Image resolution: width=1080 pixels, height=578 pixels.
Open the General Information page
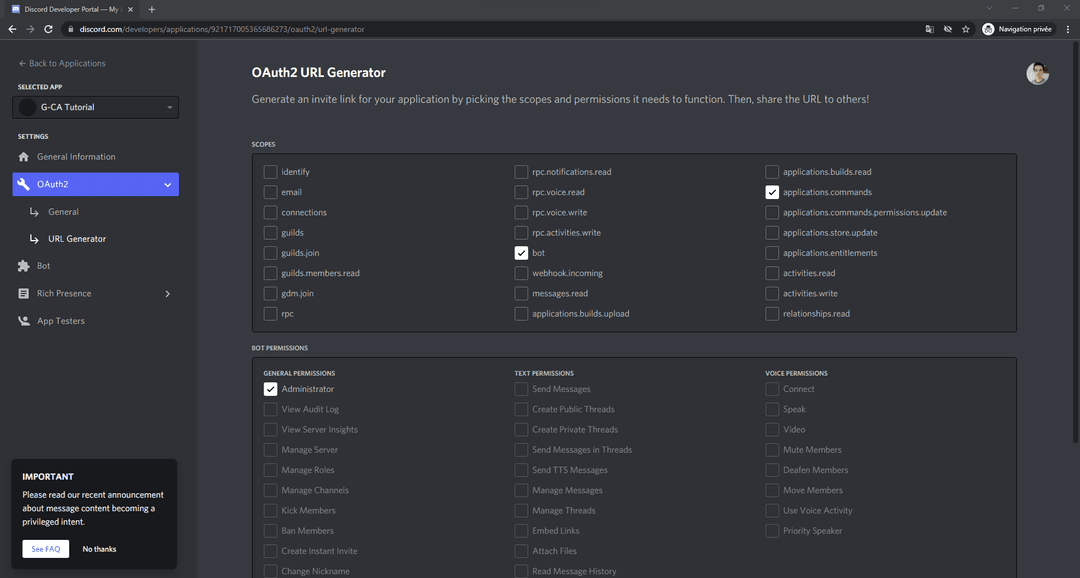coord(76,156)
